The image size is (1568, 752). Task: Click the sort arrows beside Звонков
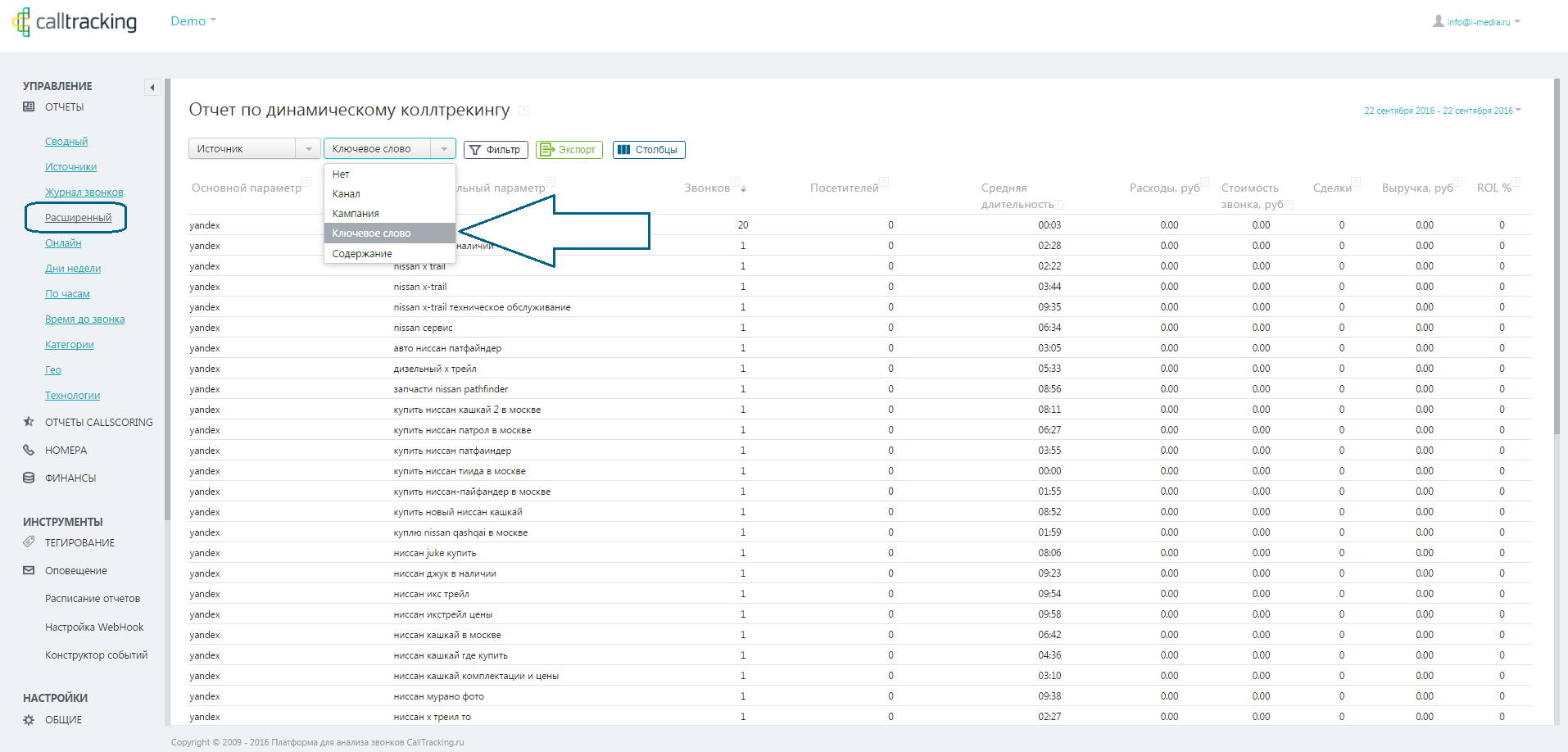744,189
